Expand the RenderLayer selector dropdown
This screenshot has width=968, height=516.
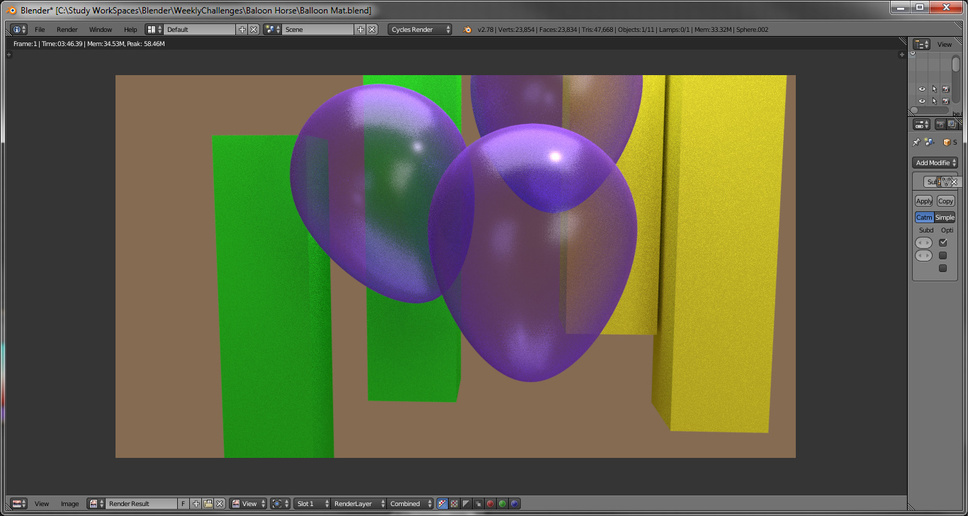pos(358,504)
